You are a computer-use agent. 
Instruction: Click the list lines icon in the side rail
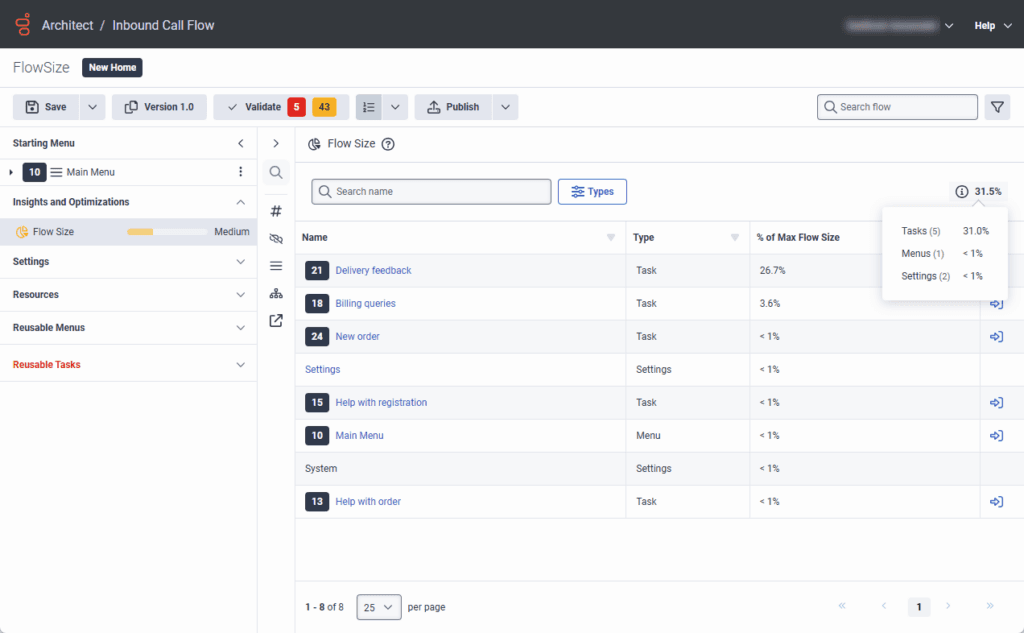coord(276,265)
